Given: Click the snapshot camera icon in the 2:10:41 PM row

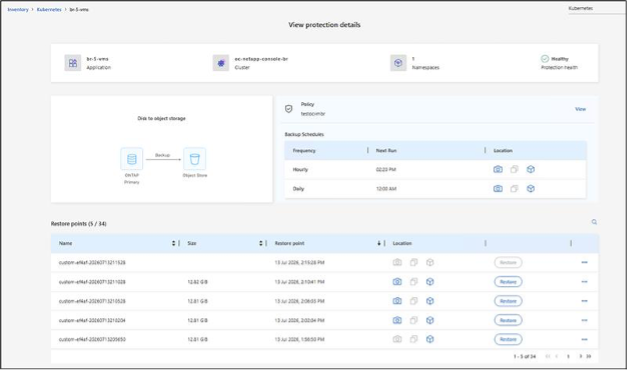Looking at the screenshot, I should (x=397, y=282).
